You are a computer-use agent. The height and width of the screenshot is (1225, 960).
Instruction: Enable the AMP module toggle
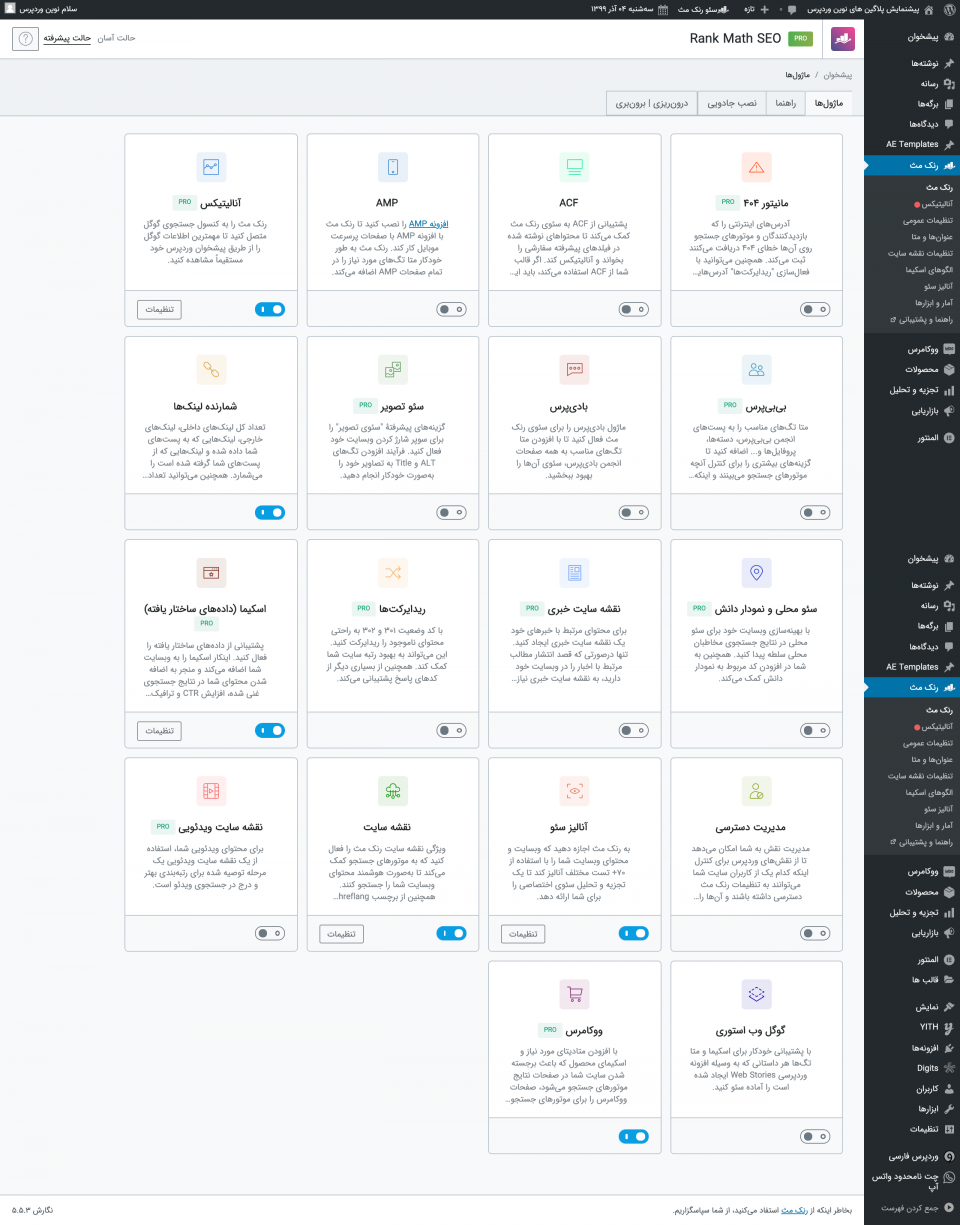pyautogui.click(x=451, y=310)
